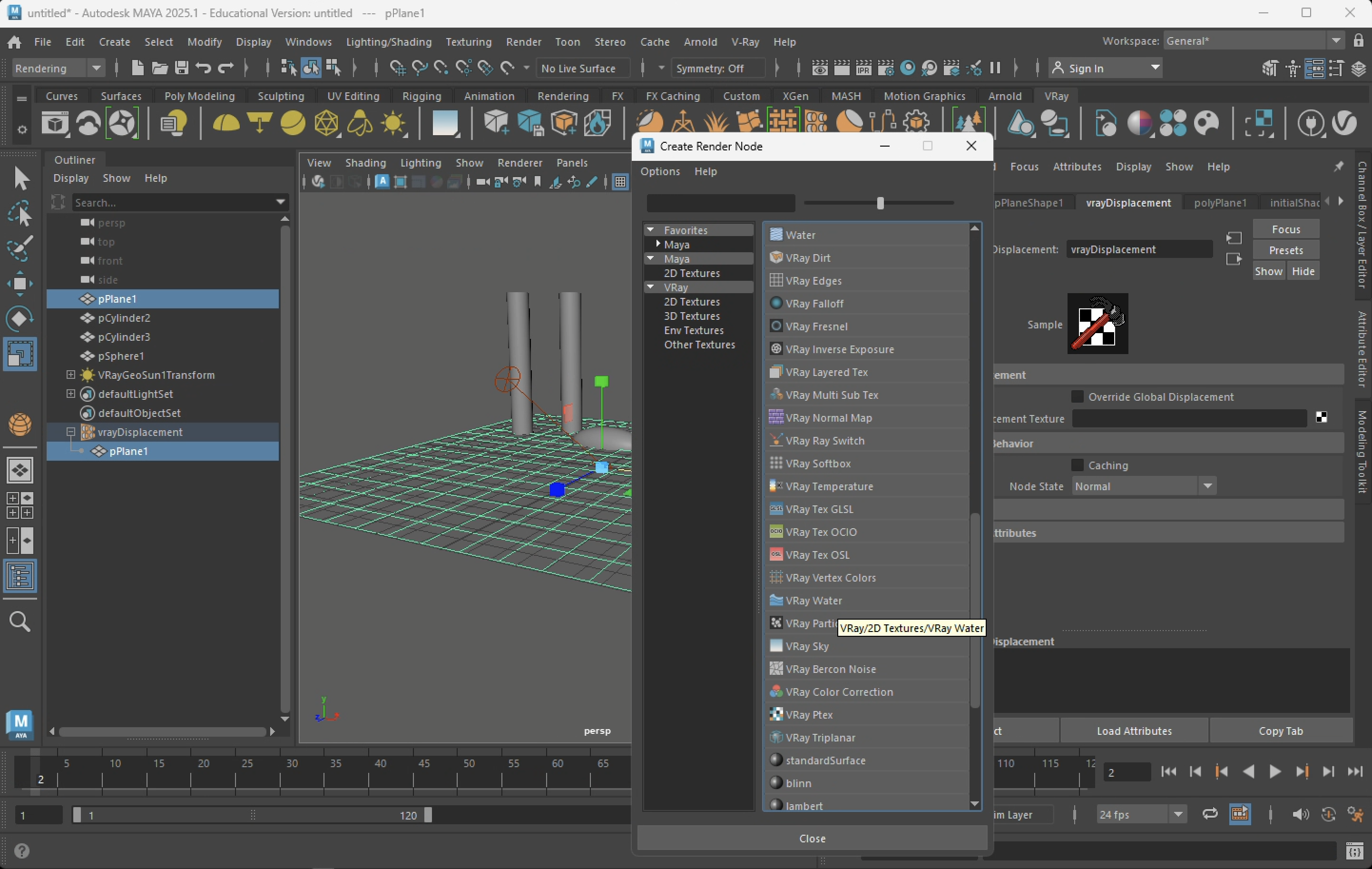Open the Rendering menu set dropdown
1372x869 pixels.
click(x=57, y=69)
